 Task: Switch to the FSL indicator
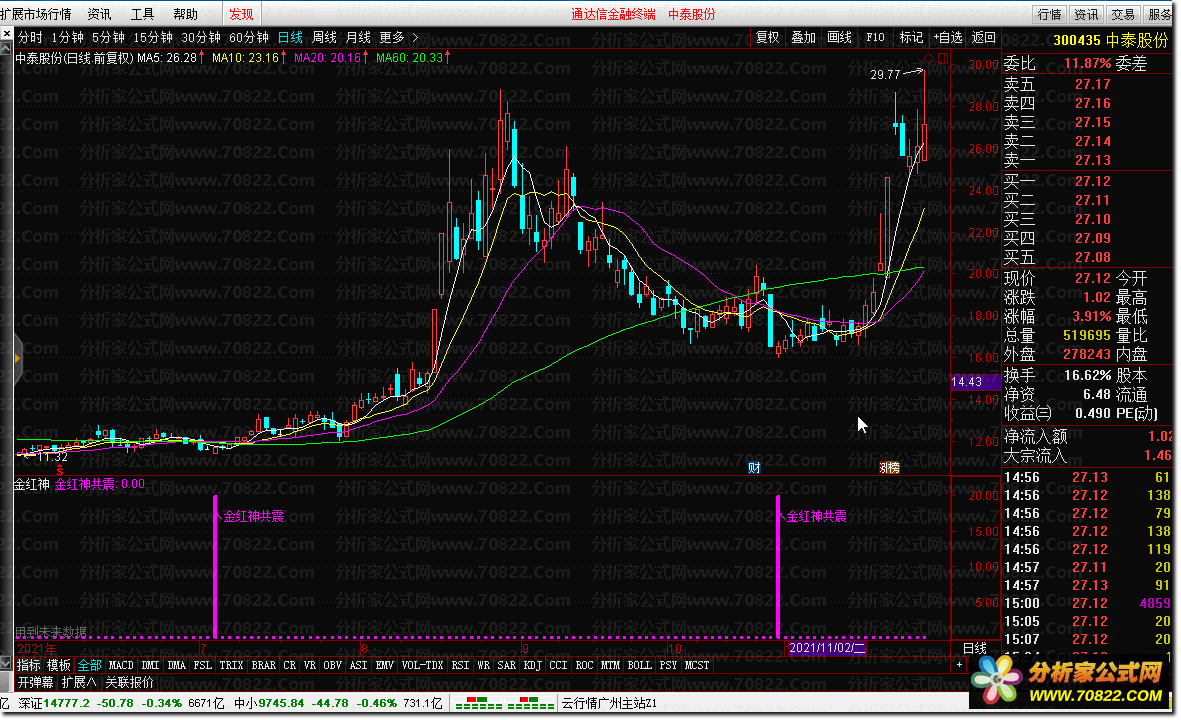pos(202,665)
